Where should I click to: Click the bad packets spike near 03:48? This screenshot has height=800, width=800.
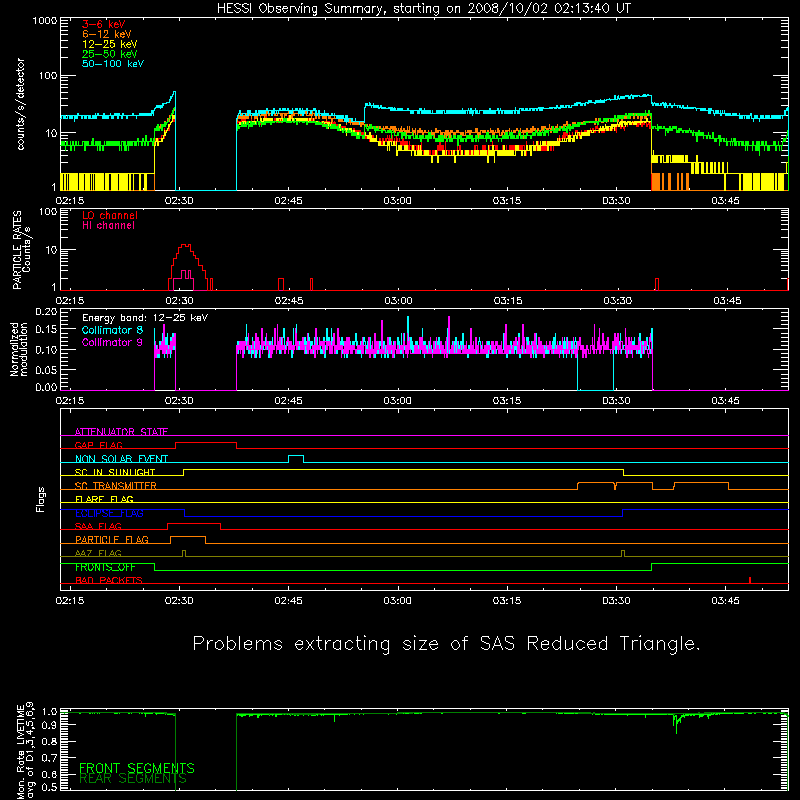click(x=749, y=580)
